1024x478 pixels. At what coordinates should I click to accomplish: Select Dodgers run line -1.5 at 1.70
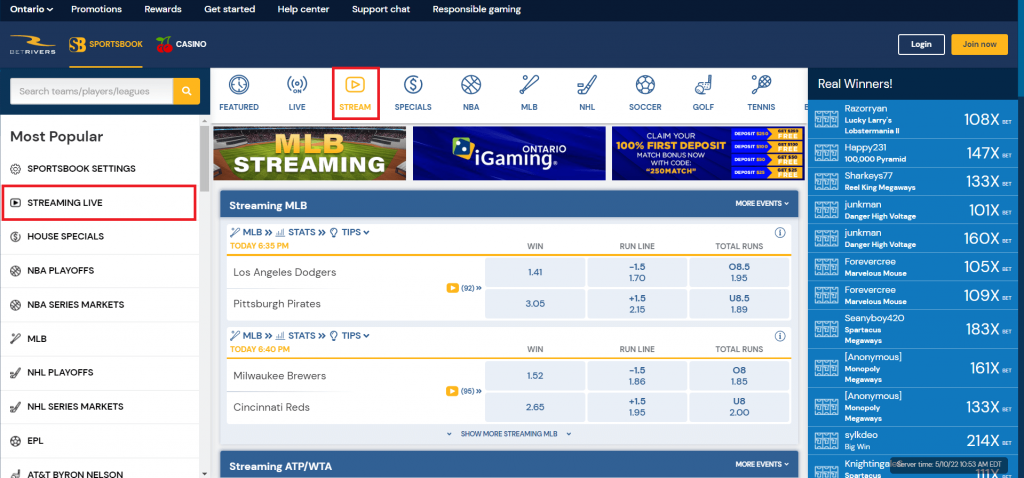pos(637,272)
